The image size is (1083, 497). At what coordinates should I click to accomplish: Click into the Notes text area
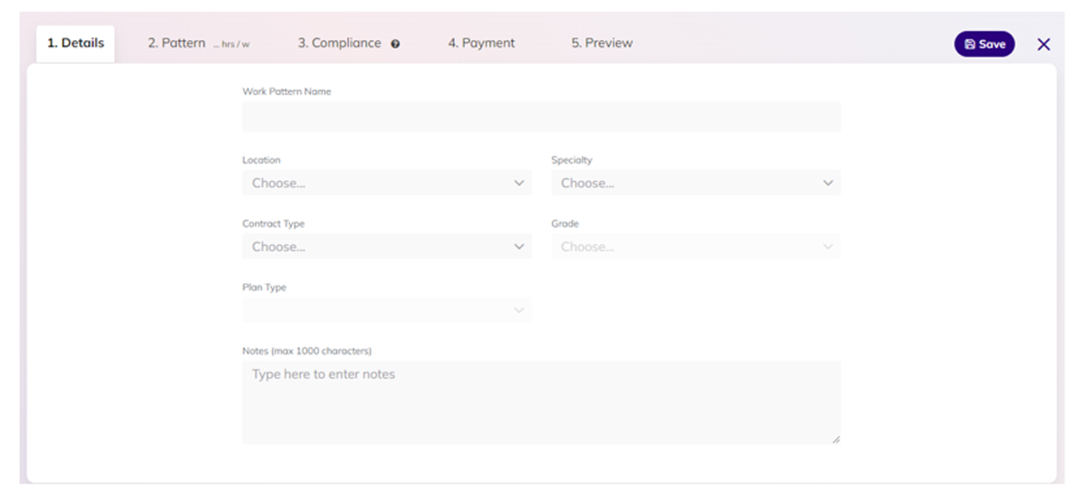click(542, 402)
